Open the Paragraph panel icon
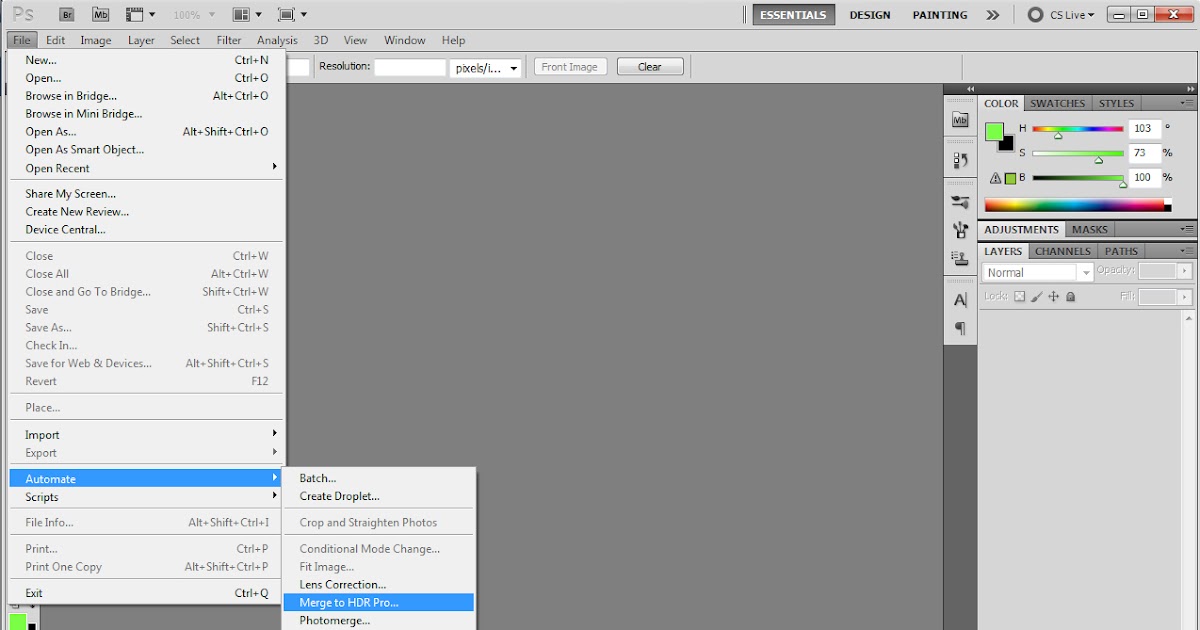1200x630 pixels. coord(961,328)
